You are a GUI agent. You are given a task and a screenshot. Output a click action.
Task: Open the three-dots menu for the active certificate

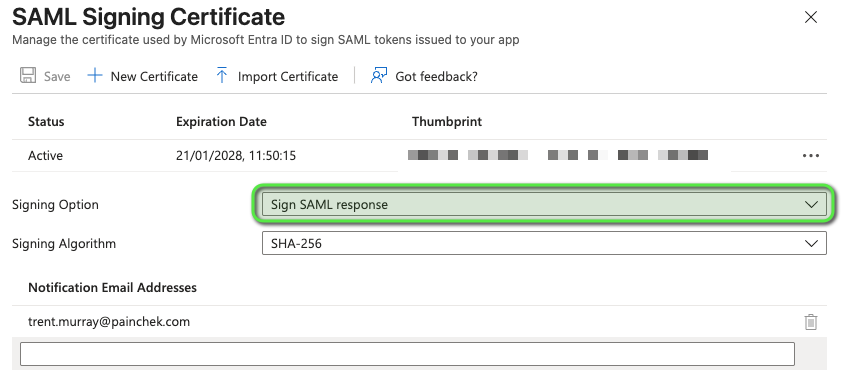pos(811,156)
